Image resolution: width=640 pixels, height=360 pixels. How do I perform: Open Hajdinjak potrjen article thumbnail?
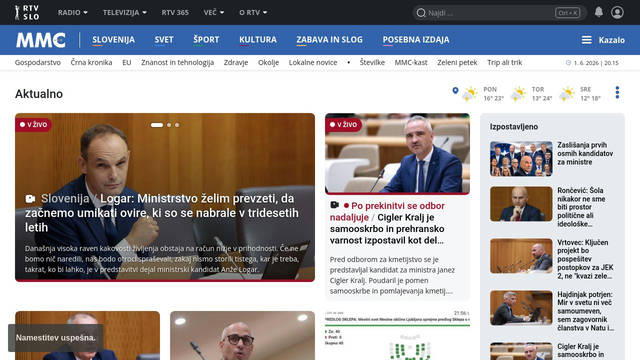tap(521, 308)
